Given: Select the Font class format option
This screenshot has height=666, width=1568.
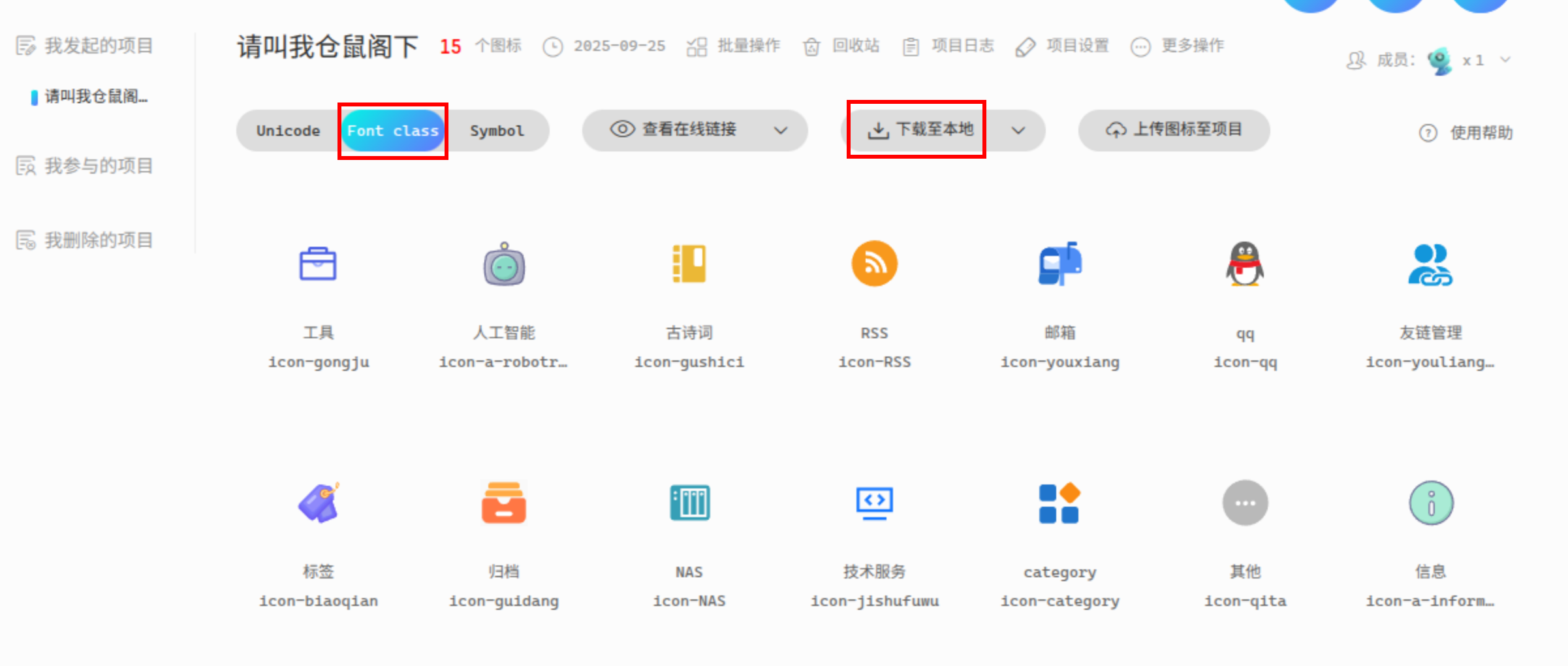Looking at the screenshot, I should [x=393, y=131].
